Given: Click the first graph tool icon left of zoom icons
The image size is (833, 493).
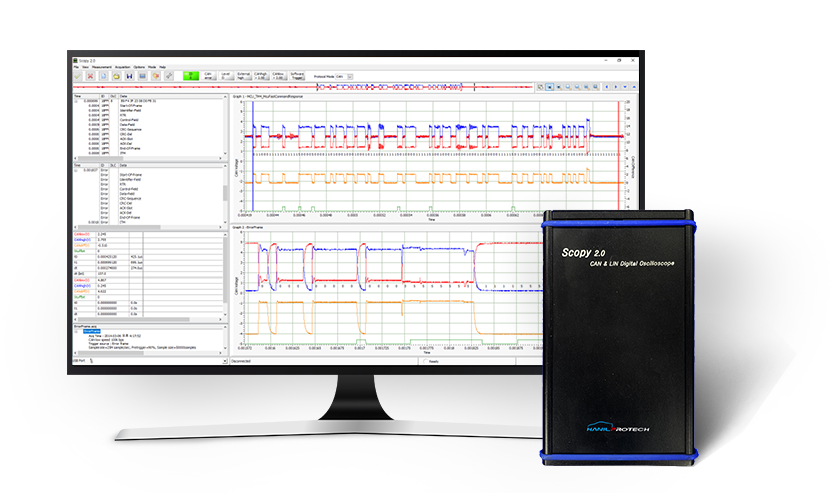Looking at the screenshot, I should [541, 87].
